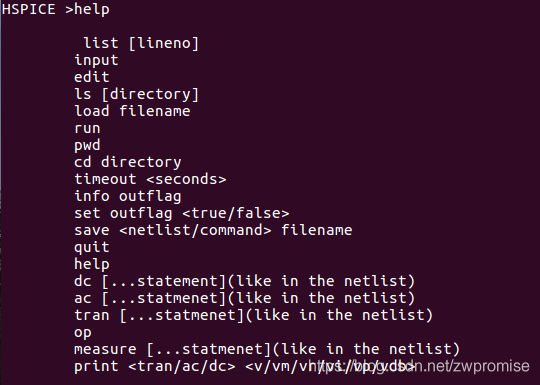
Task: Click the 'ac [...statmenet]' help line
Action: 245,298
